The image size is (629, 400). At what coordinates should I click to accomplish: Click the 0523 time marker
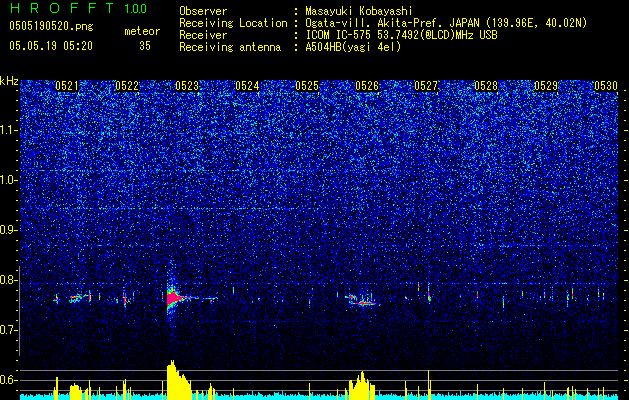point(187,86)
